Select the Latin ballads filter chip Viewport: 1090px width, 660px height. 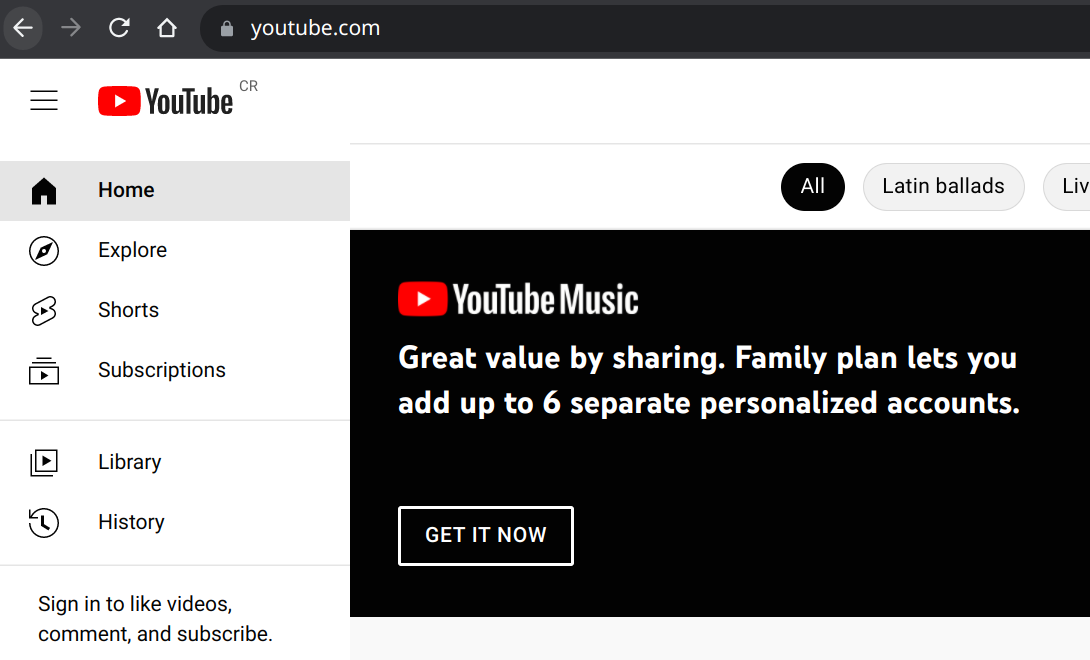(943, 186)
